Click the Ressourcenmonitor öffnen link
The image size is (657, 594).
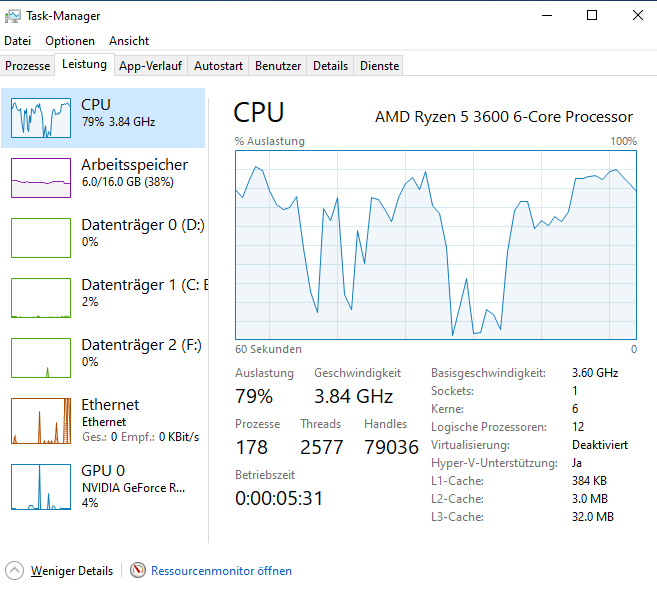(221, 571)
